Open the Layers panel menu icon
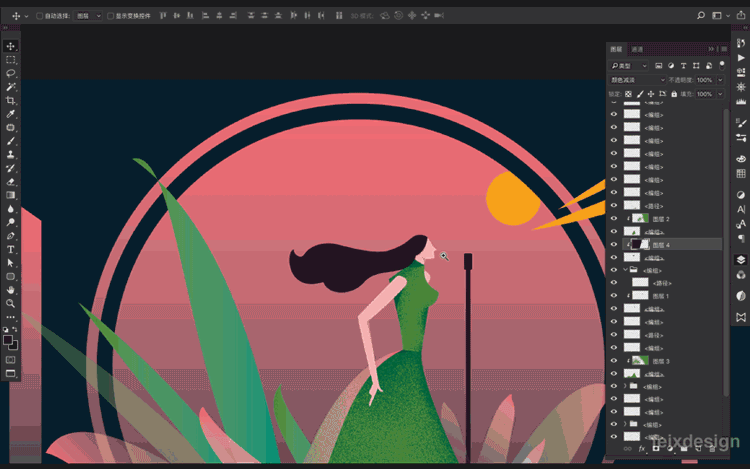Image resolution: width=750 pixels, height=469 pixels. 724,49
